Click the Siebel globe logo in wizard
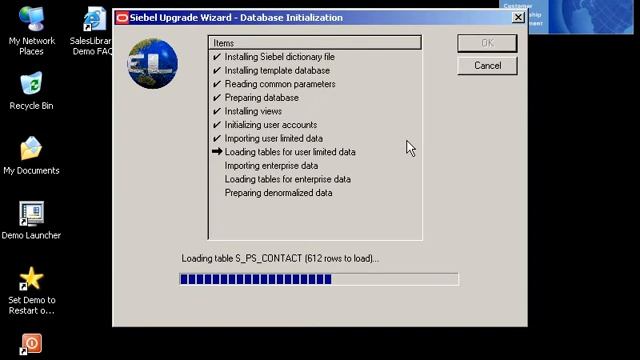The height and width of the screenshot is (360, 640). point(153,63)
